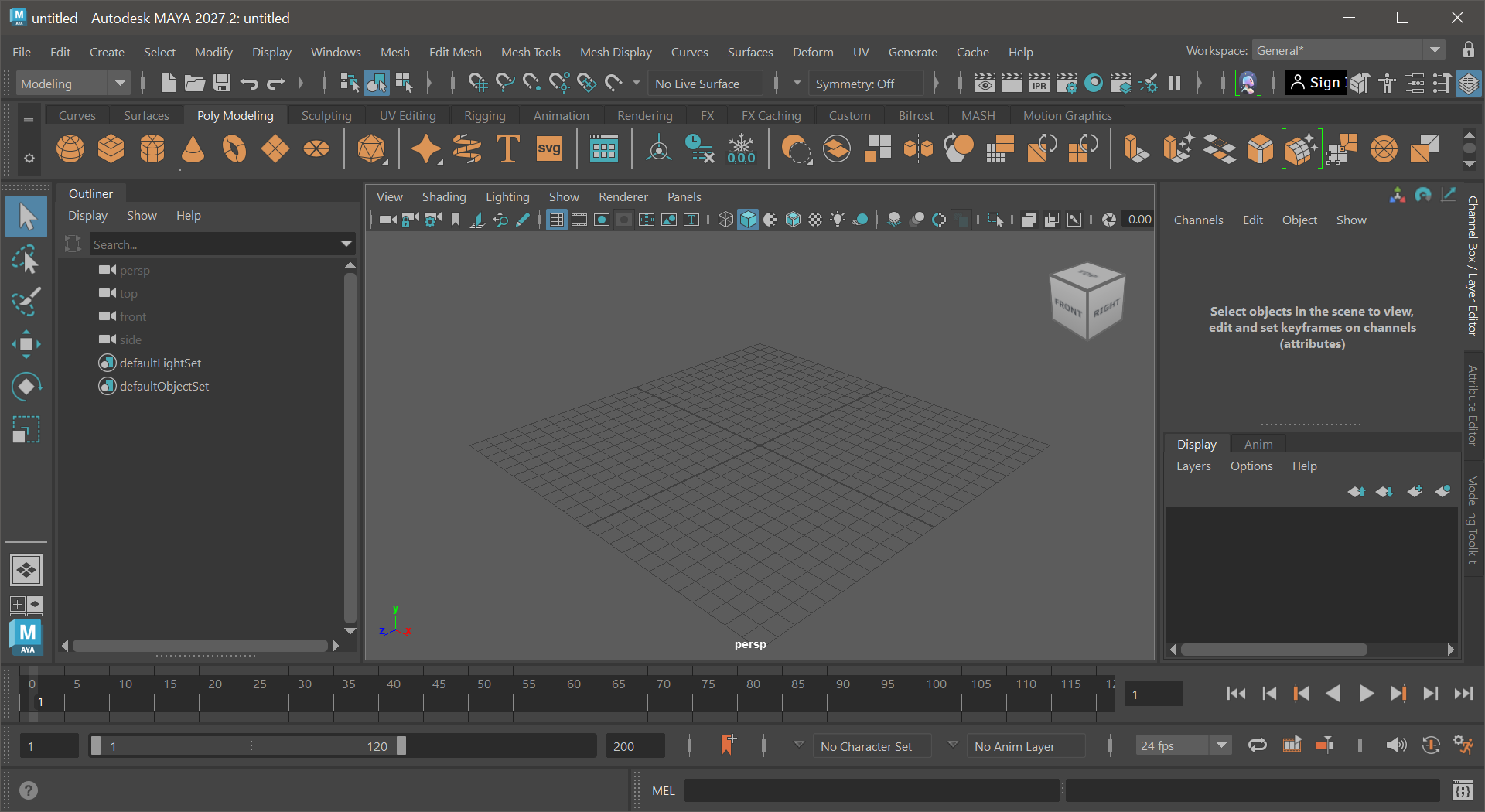Toggle textured display in viewport

(815, 220)
